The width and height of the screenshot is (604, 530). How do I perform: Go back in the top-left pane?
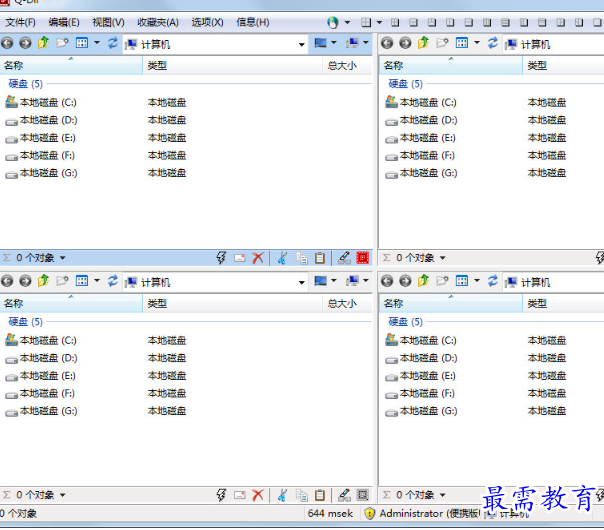tap(7, 43)
